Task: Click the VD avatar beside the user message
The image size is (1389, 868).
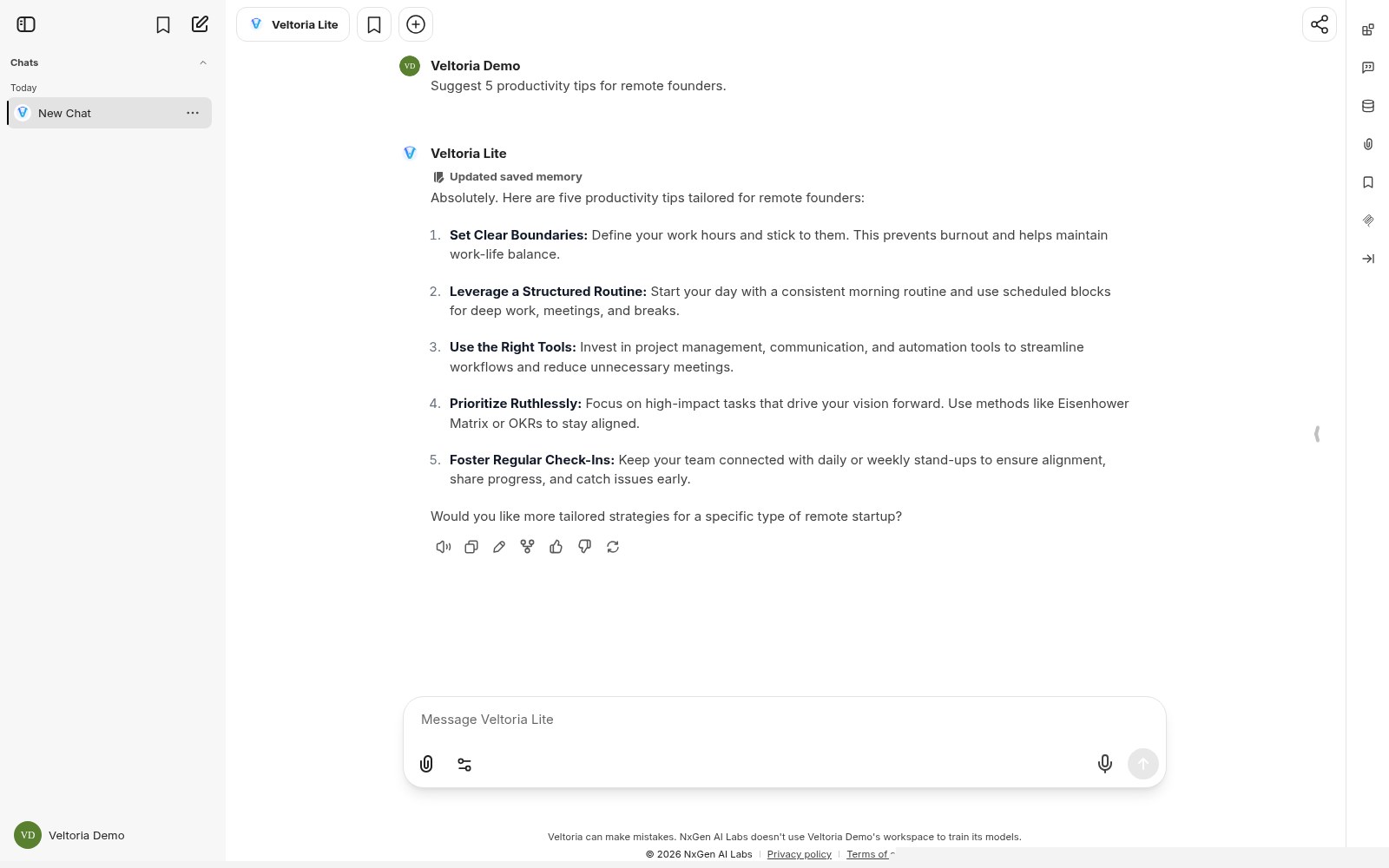Action: 410,66
